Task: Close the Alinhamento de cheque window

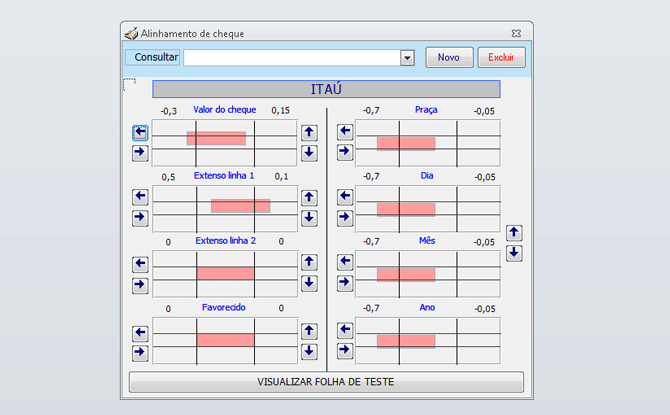Action: [x=516, y=33]
